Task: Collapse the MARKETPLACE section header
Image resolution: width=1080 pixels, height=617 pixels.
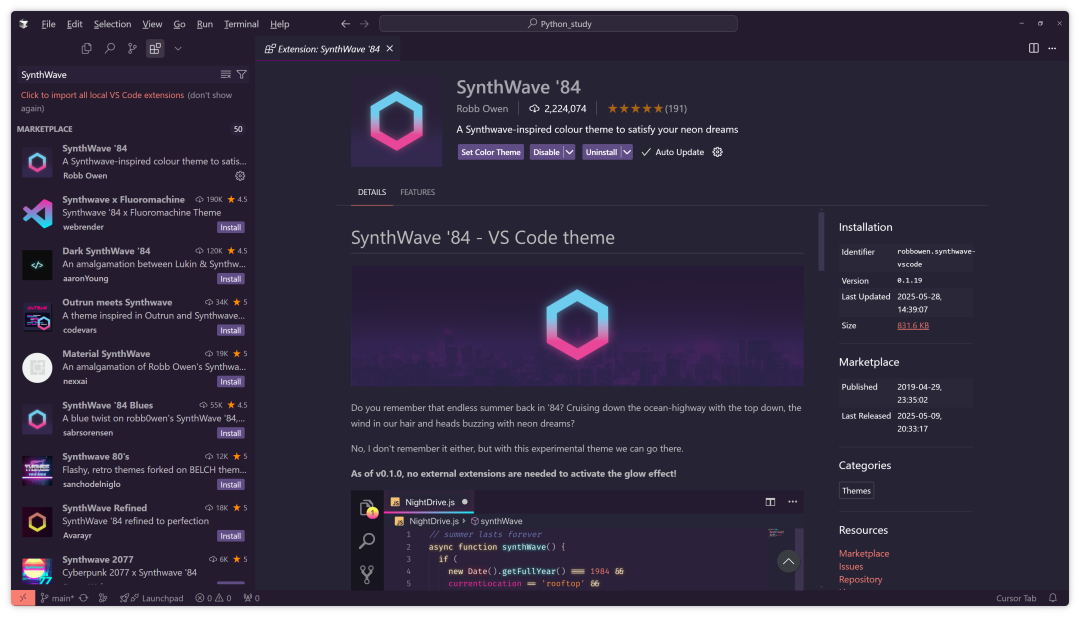Action: [x=45, y=129]
